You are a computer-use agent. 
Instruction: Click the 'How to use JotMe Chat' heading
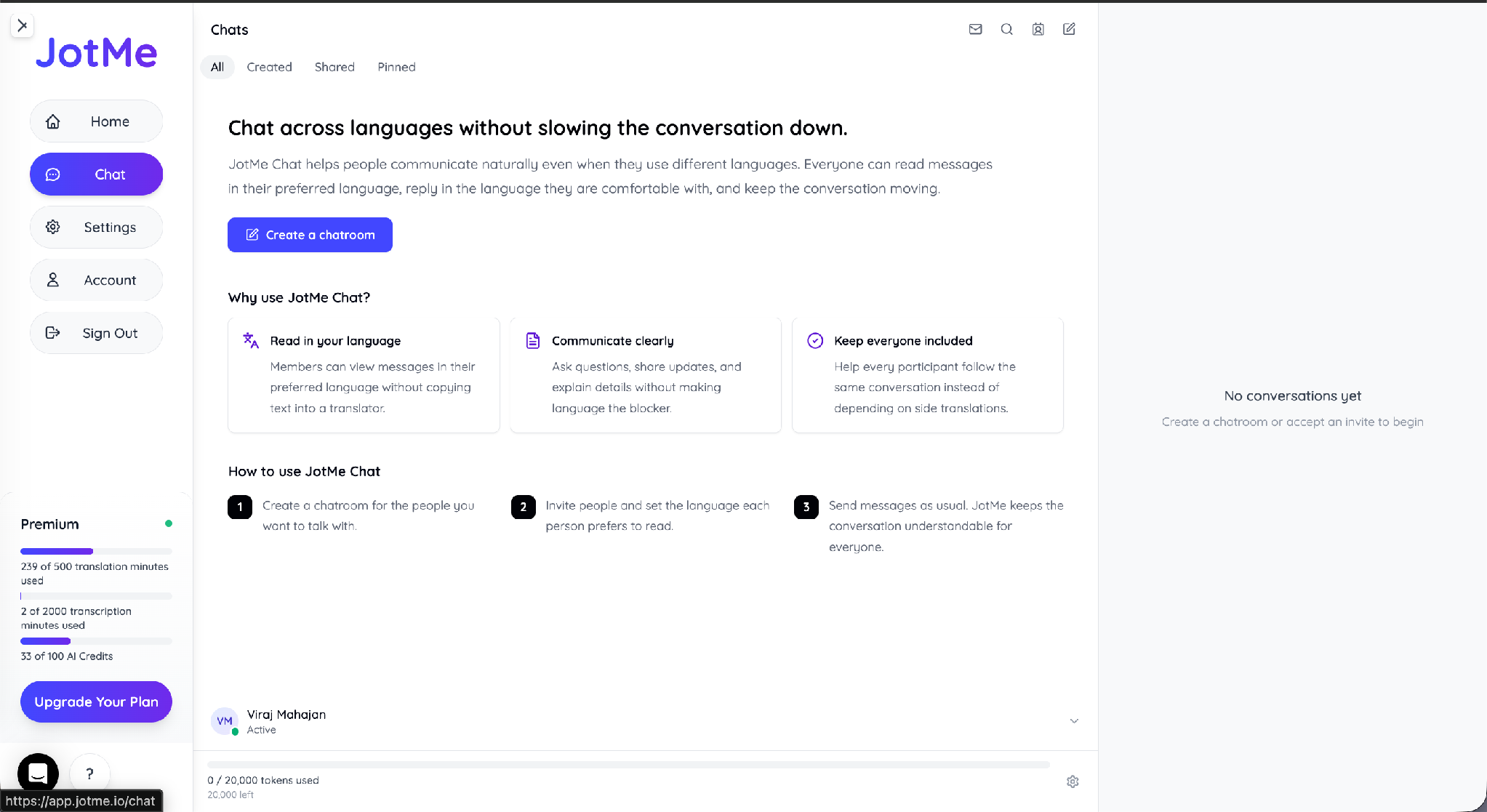tap(304, 471)
